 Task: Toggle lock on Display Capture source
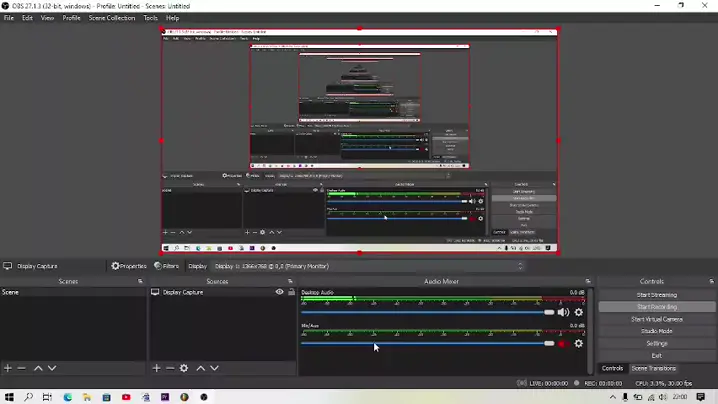[x=291, y=292]
